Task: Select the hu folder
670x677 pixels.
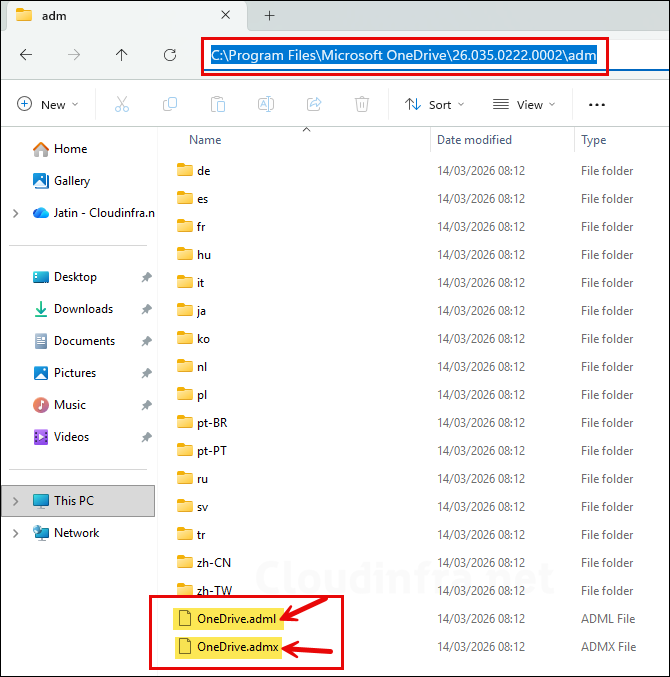Action: click(x=194, y=255)
